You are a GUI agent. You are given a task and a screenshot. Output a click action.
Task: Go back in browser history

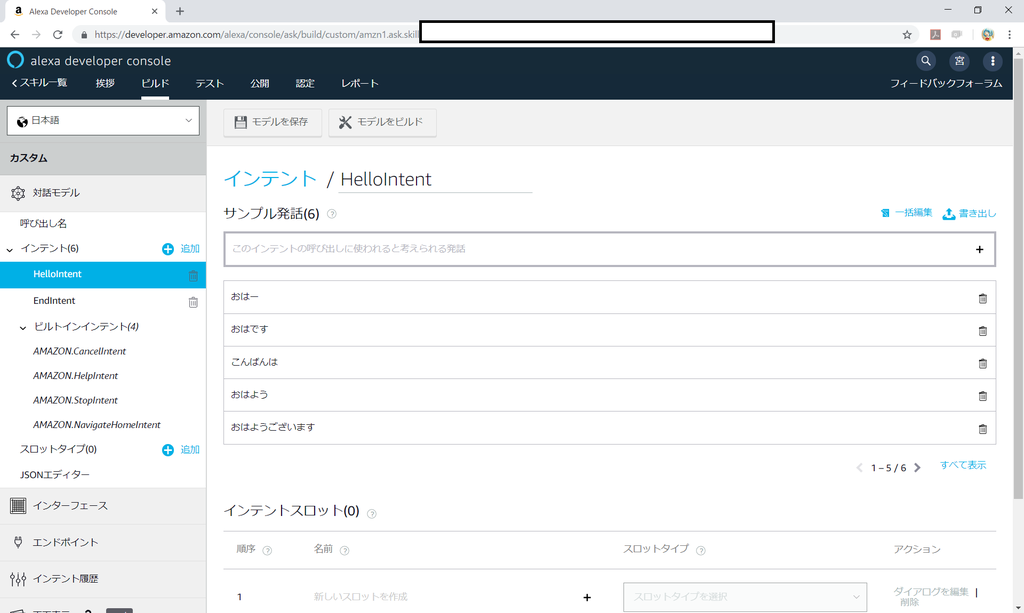click(14, 35)
